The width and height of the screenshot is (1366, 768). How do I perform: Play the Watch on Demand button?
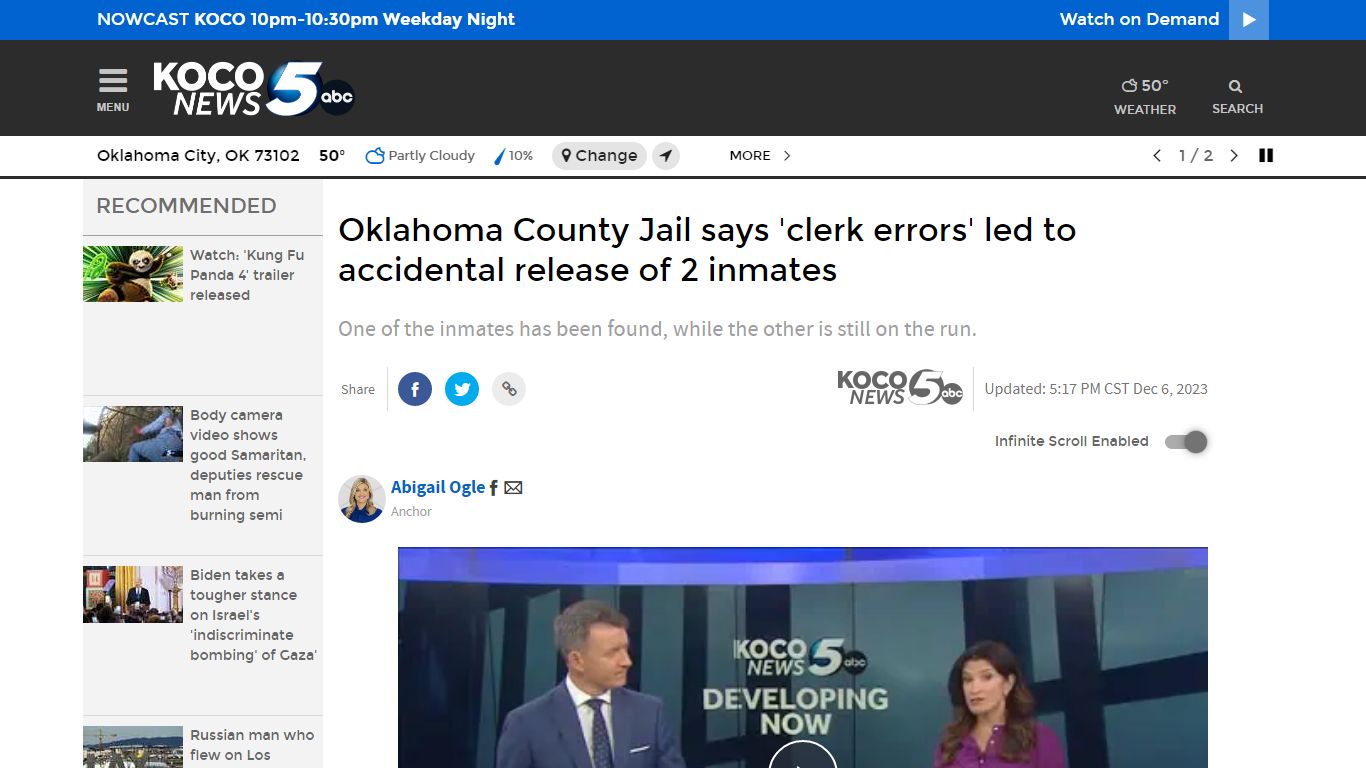pyautogui.click(x=1249, y=20)
